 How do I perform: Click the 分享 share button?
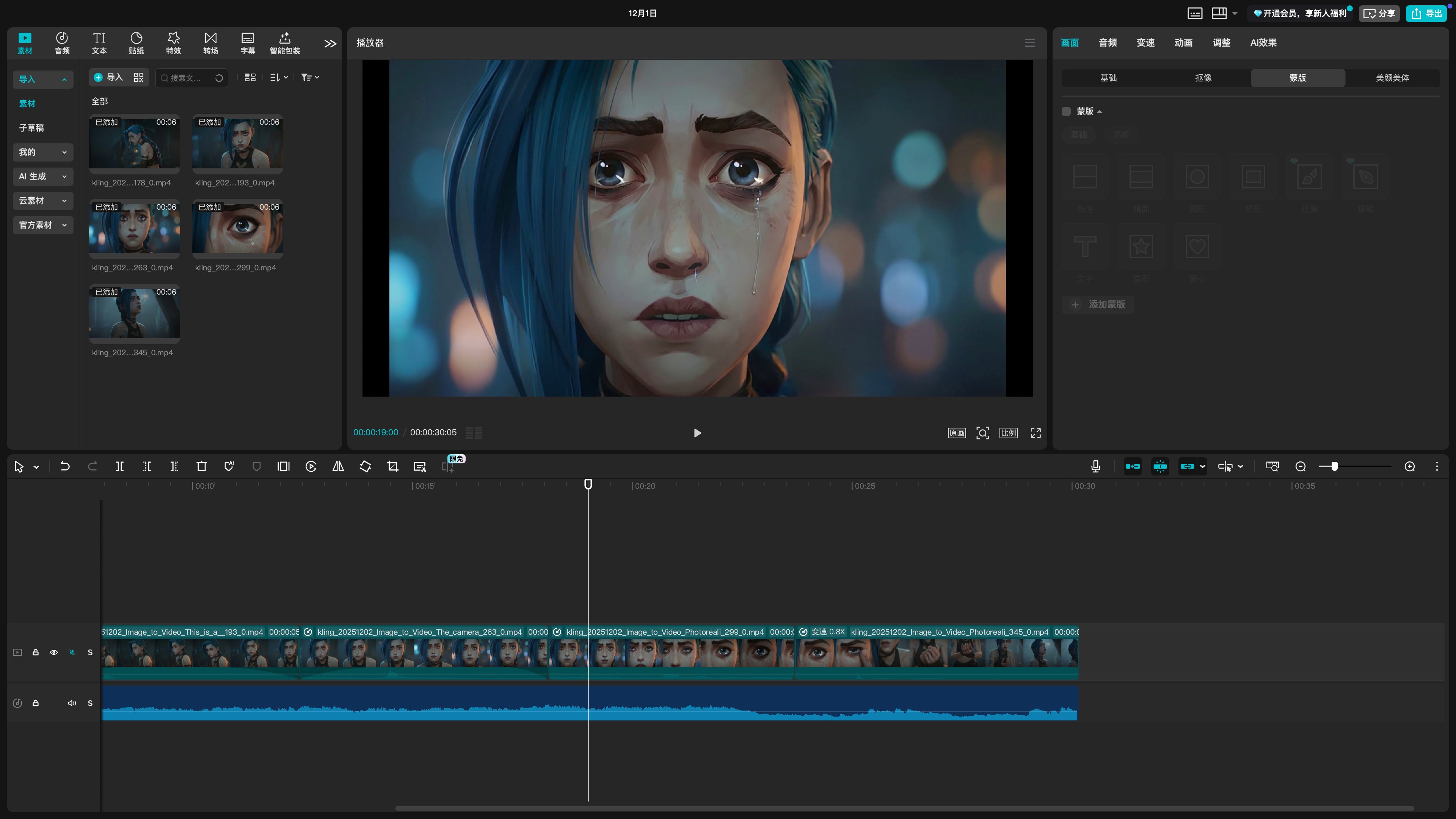tap(1379, 14)
